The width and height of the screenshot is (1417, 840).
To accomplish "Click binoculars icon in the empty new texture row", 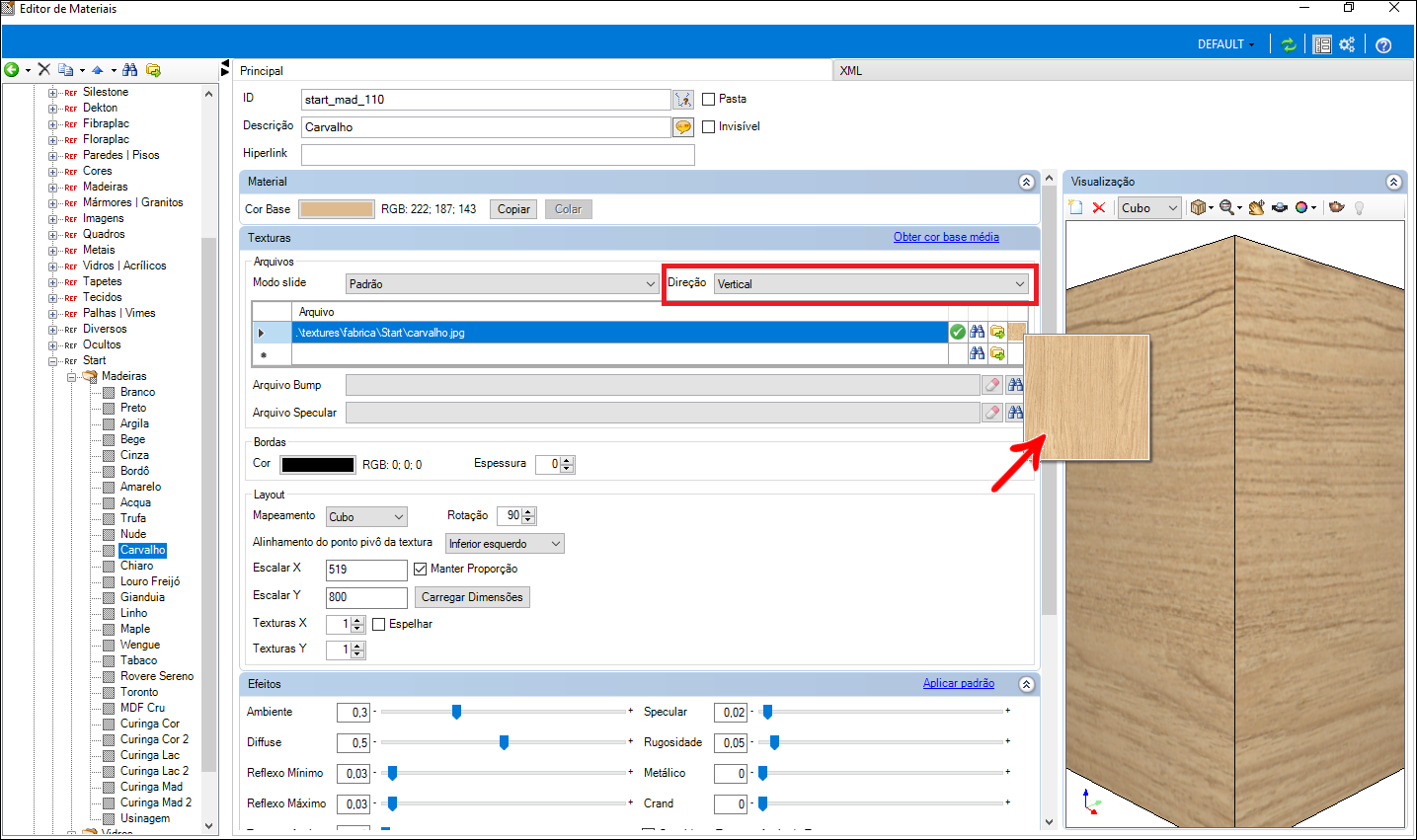I will click(x=978, y=353).
